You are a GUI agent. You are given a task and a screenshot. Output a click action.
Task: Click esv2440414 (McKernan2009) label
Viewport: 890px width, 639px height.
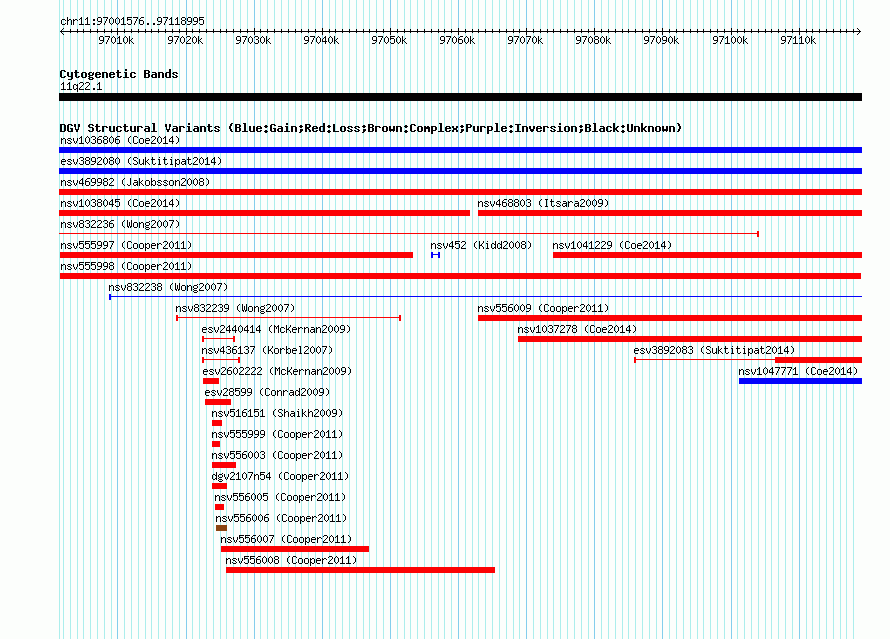pyautogui.click(x=276, y=329)
